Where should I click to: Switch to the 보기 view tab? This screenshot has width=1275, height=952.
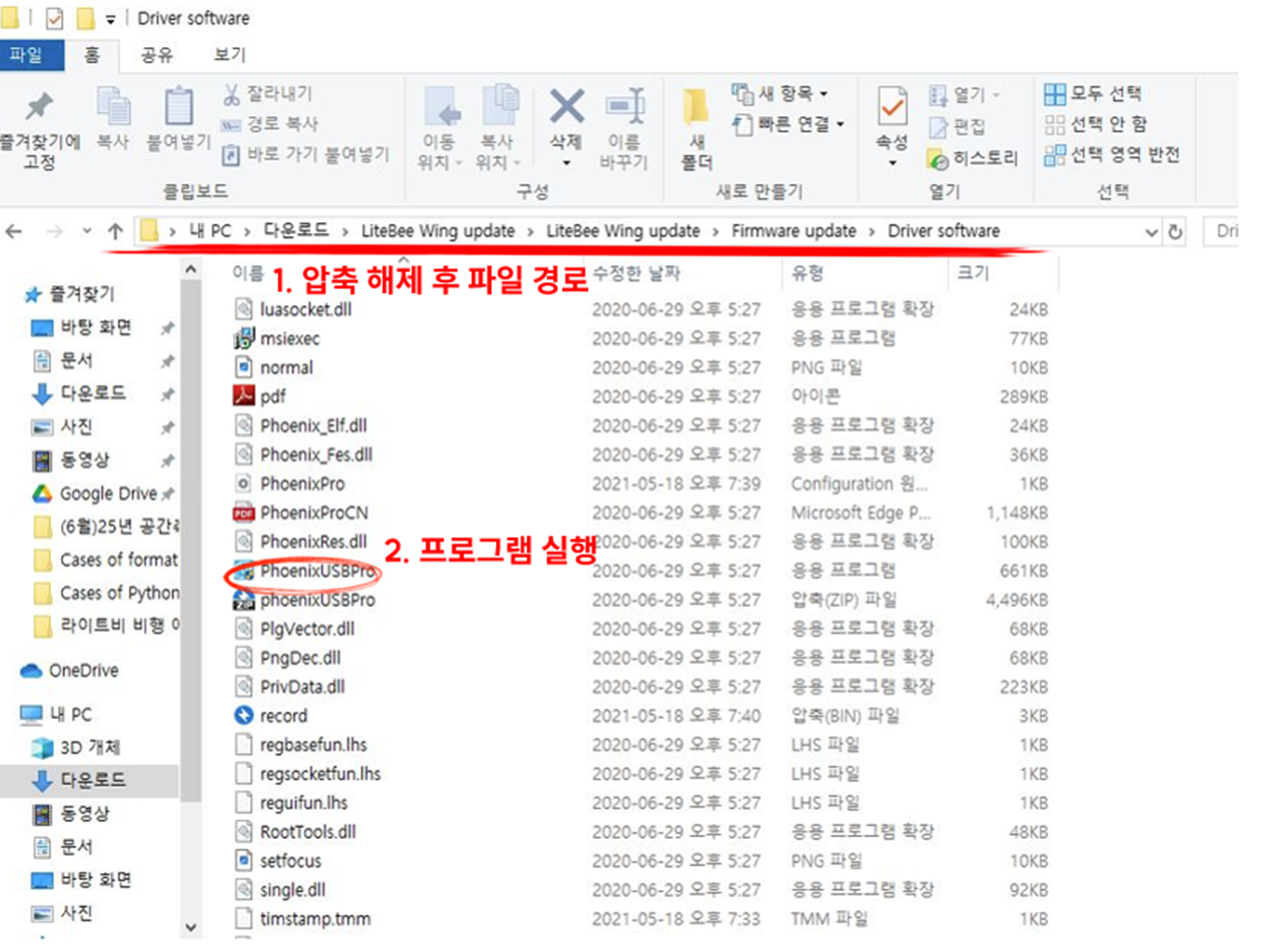[229, 55]
